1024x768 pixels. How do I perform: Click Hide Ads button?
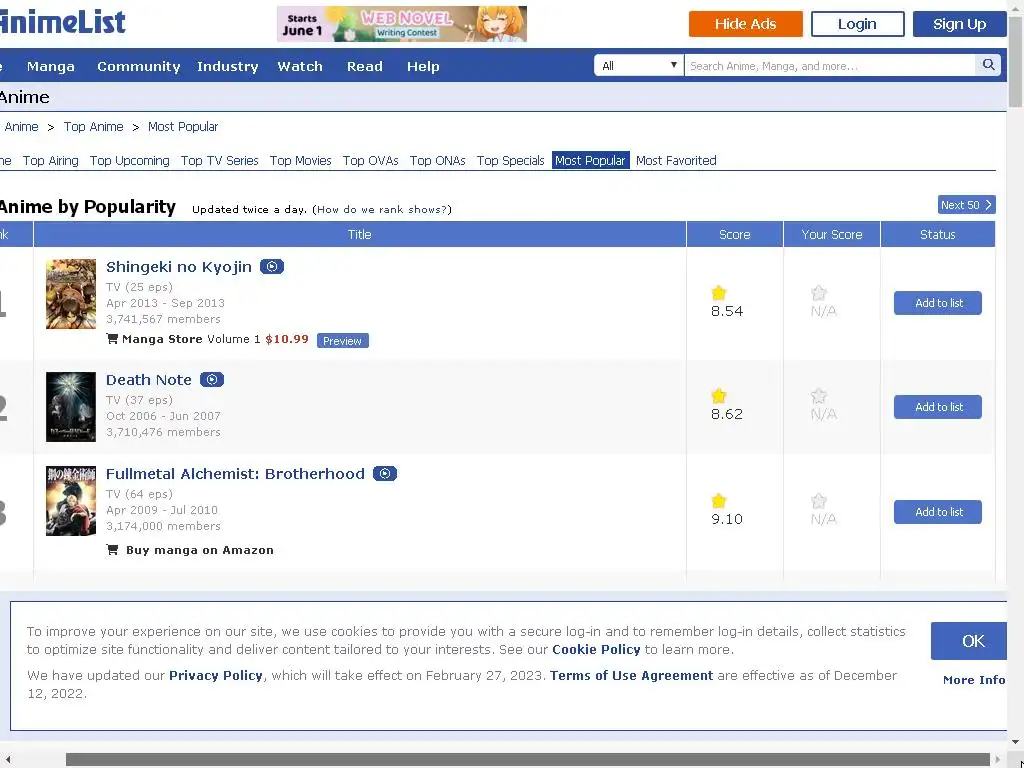pyautogui.click(x=745, y=24)
